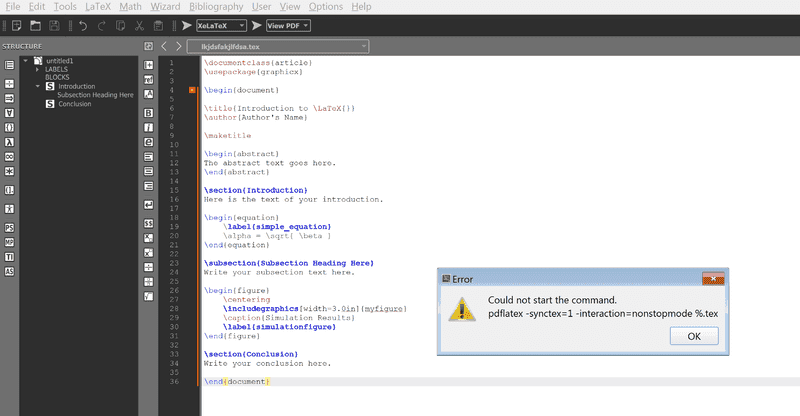Image resolution: width=800 pixels, height=416 pixels.
Task: Expand the LABELS tree node
Action: coord(38,69)
